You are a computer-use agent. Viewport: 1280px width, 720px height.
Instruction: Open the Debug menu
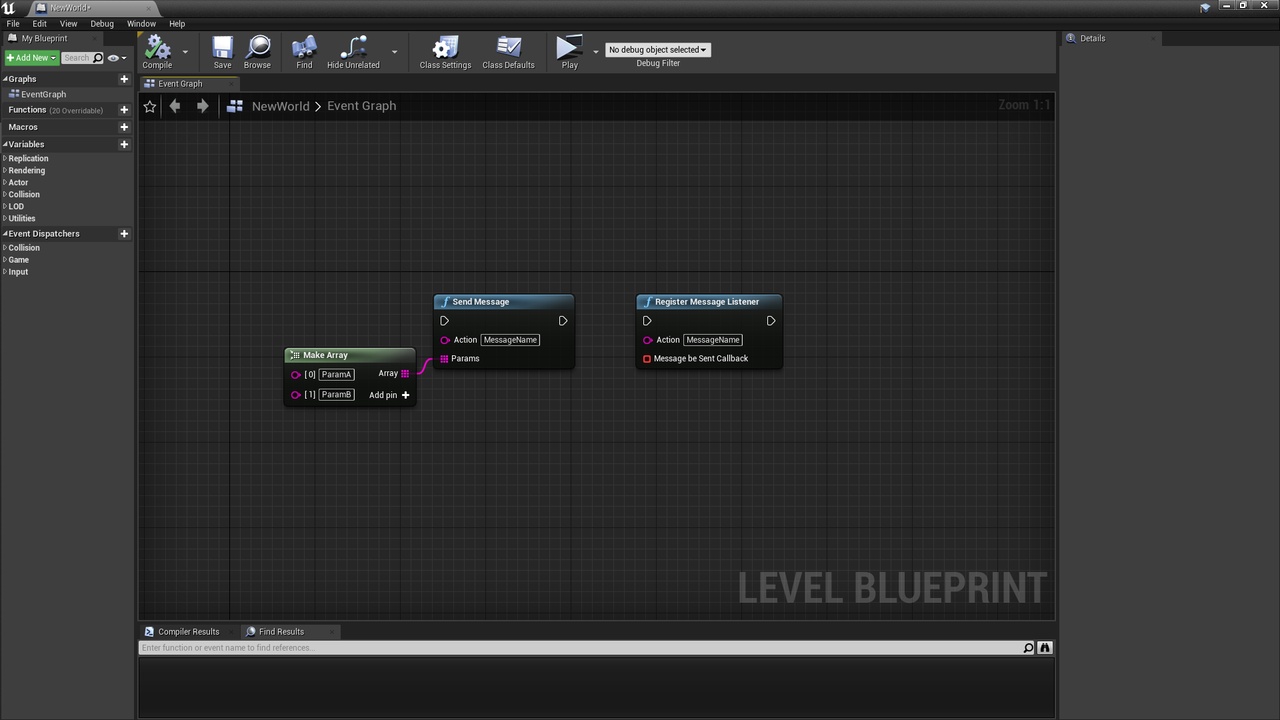102,23
